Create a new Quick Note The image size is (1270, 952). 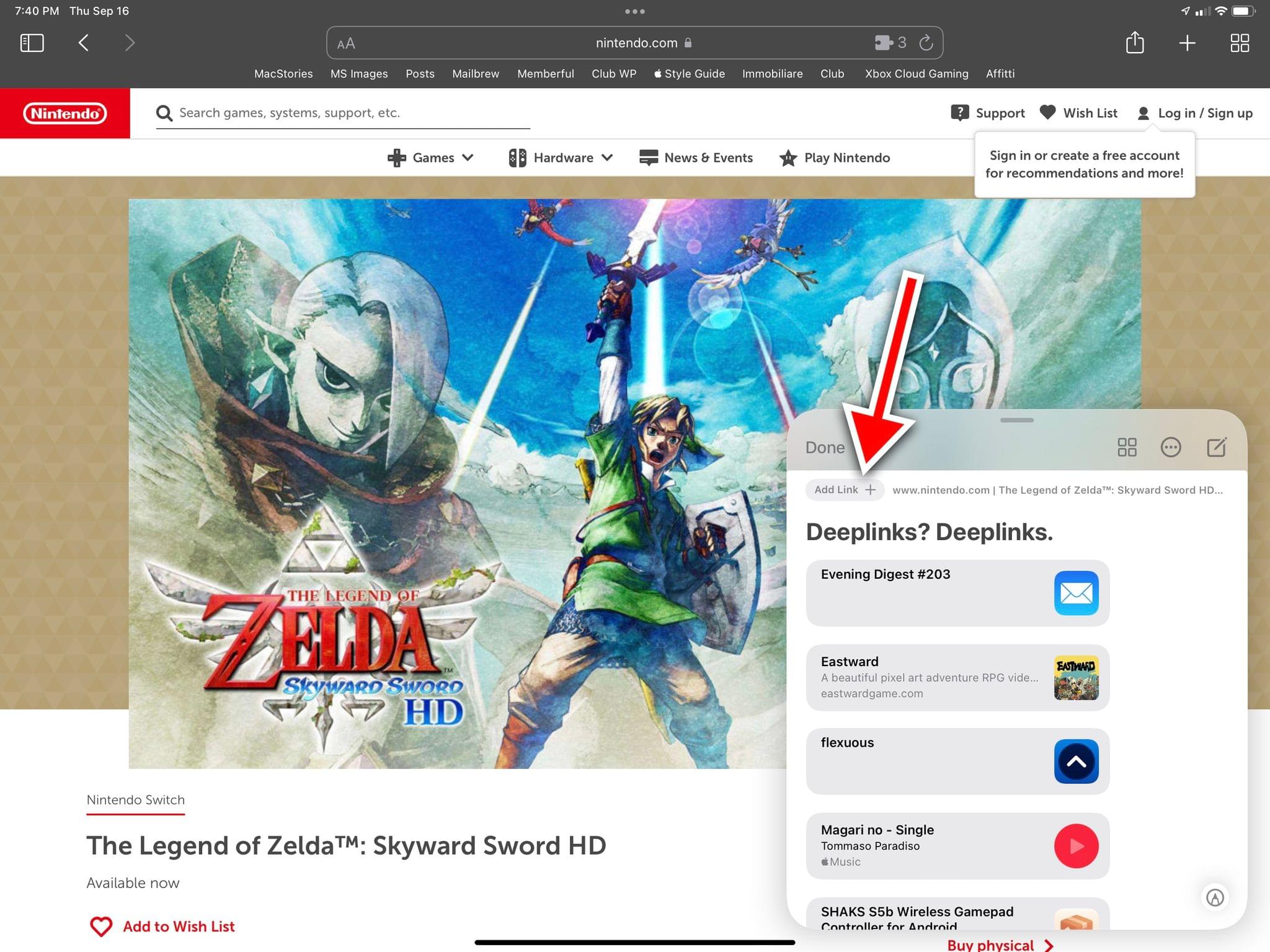(x=1217, y=447)
